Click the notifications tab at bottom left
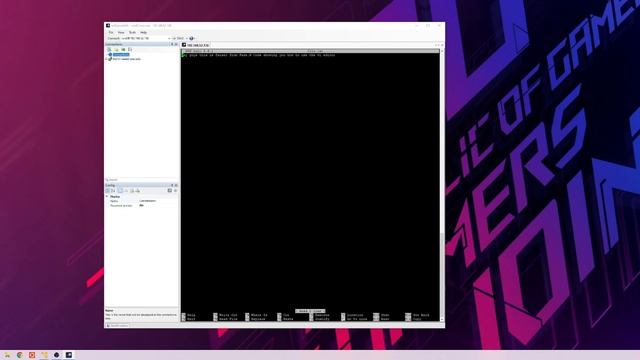640x360 pixels. coord(117,325)
